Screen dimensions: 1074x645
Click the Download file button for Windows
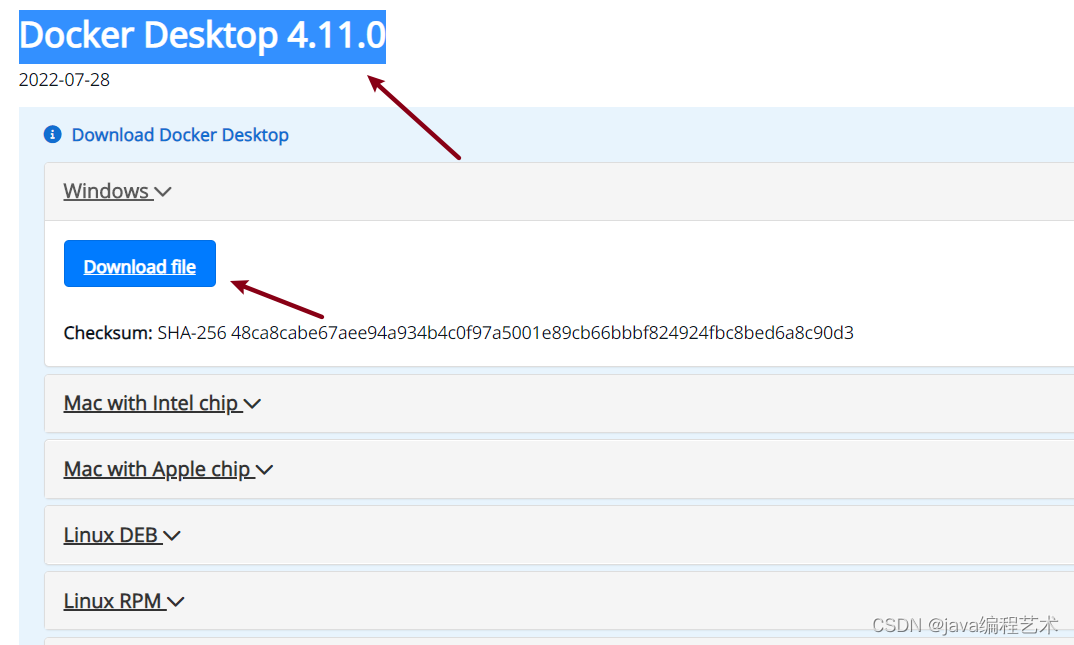click(x=140, y=264)
